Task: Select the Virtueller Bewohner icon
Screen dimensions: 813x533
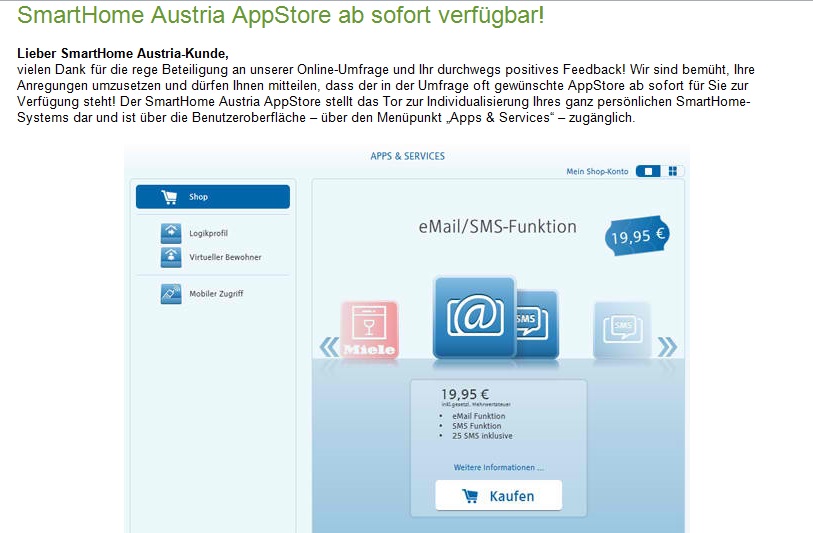Action: coord(171,257)
